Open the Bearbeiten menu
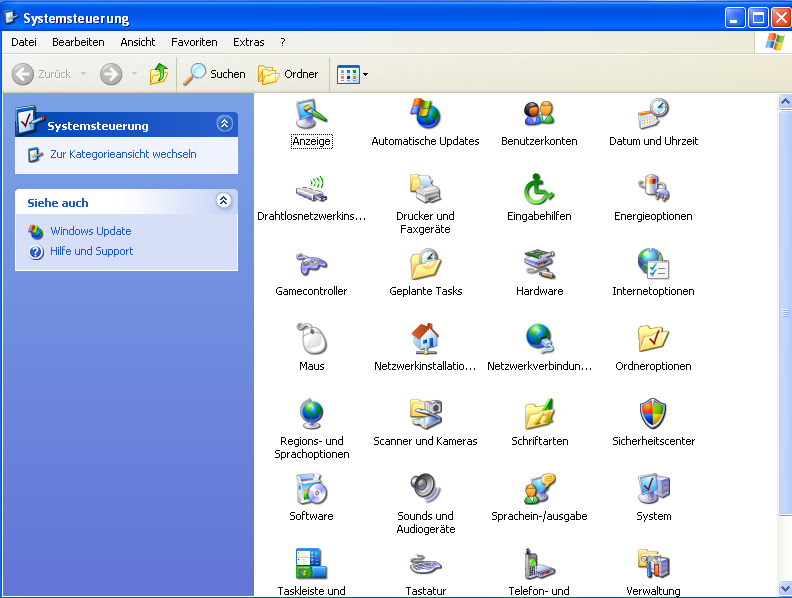This screenshot has height=598, width=792. [x=78, y=42]
